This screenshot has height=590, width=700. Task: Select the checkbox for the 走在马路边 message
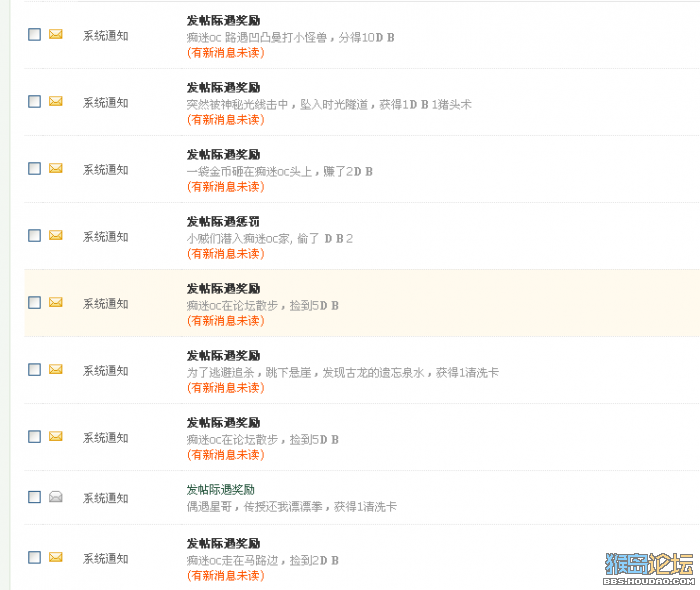(34, 557)
